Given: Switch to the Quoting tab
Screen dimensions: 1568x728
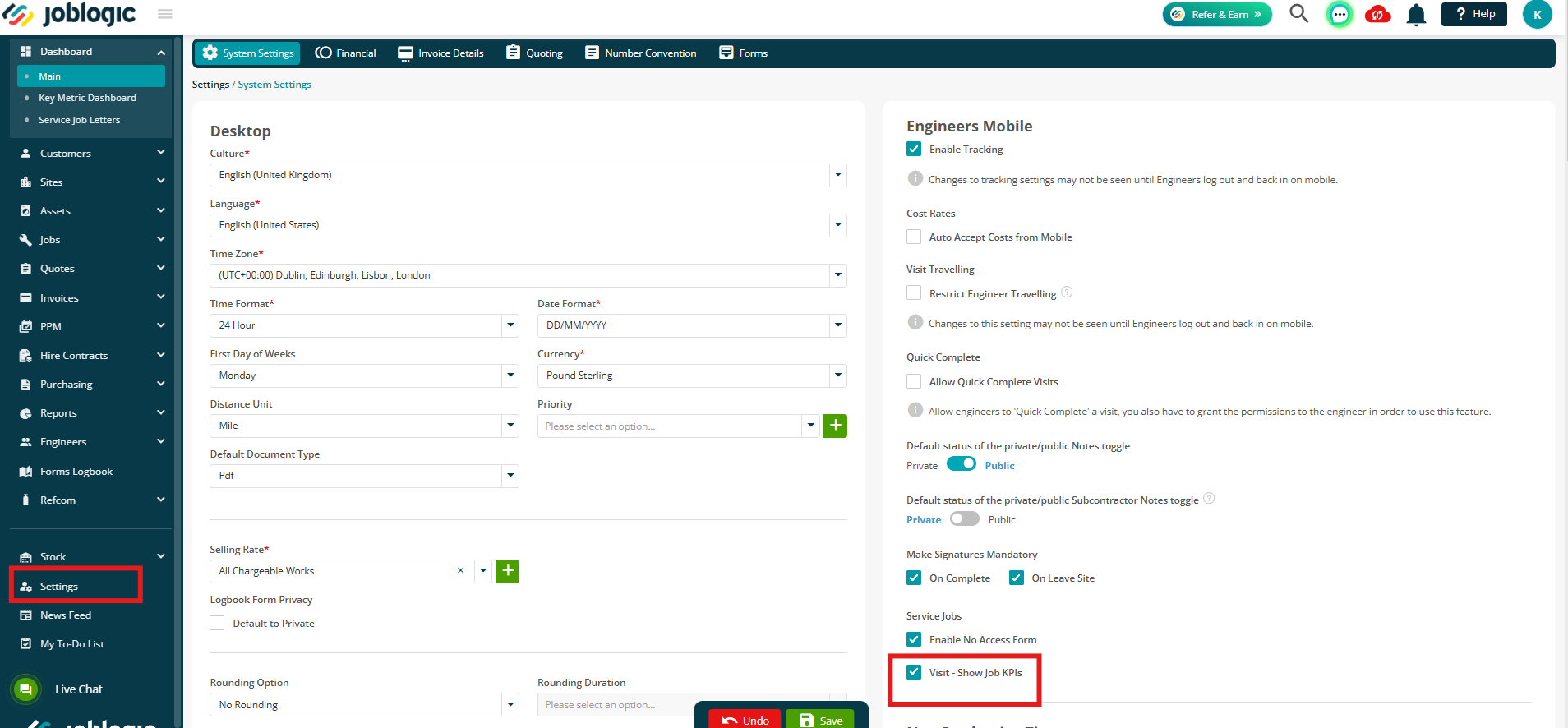Looking at the screenshot, I should tap(535, 53).
